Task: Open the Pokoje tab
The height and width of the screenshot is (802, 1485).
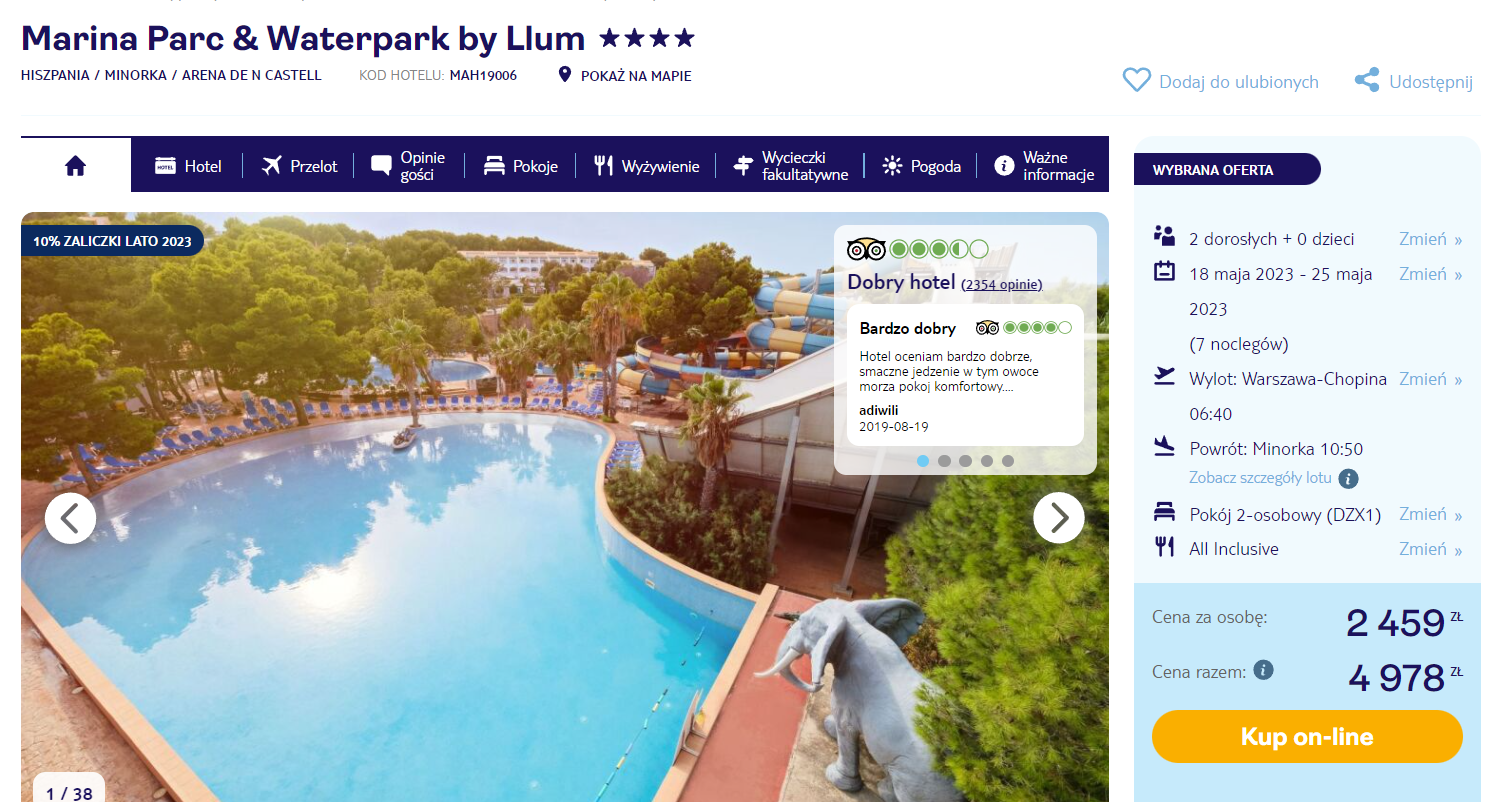Action: [x=520, y=166]
